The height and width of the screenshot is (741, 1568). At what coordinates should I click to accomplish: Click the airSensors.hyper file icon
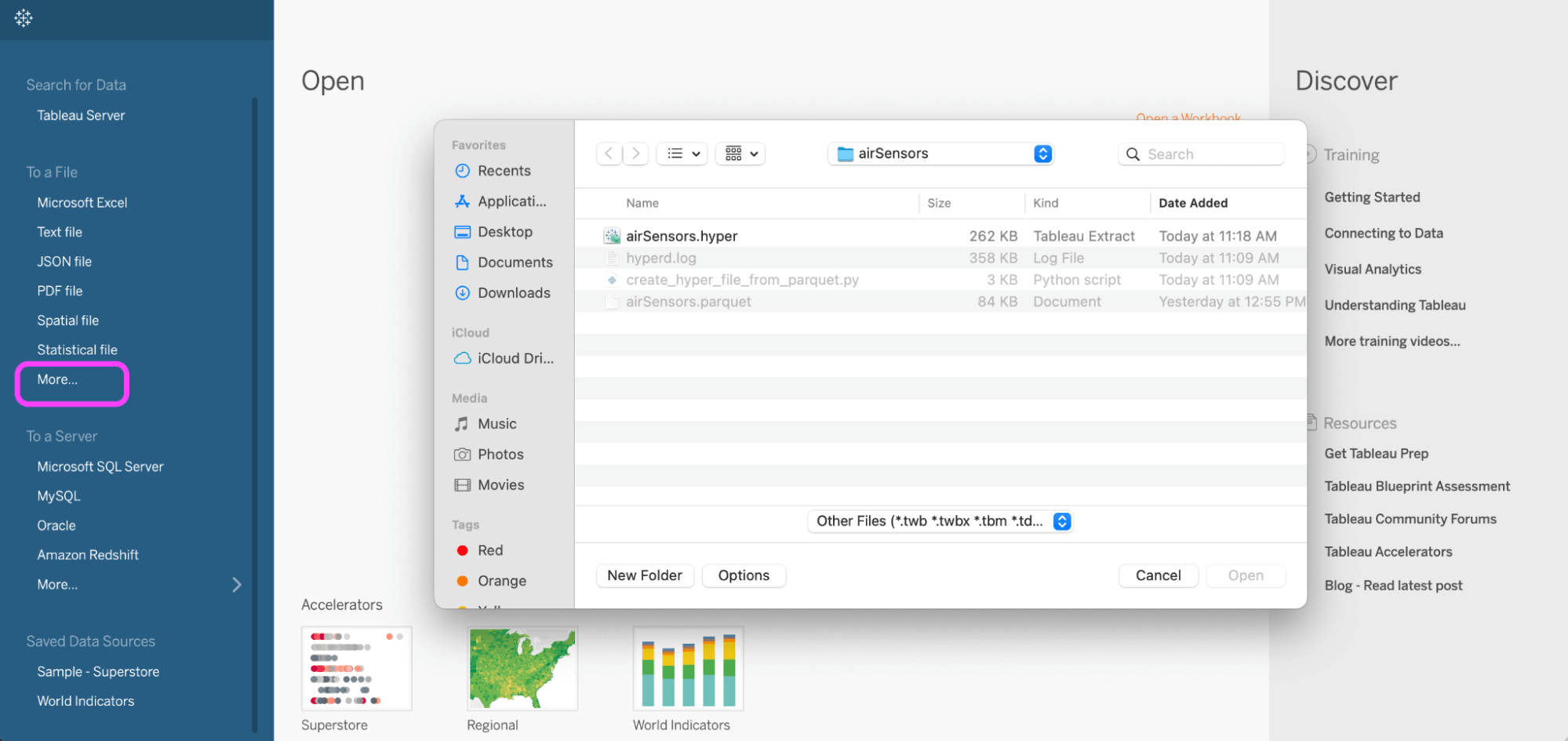pos(612,236)
